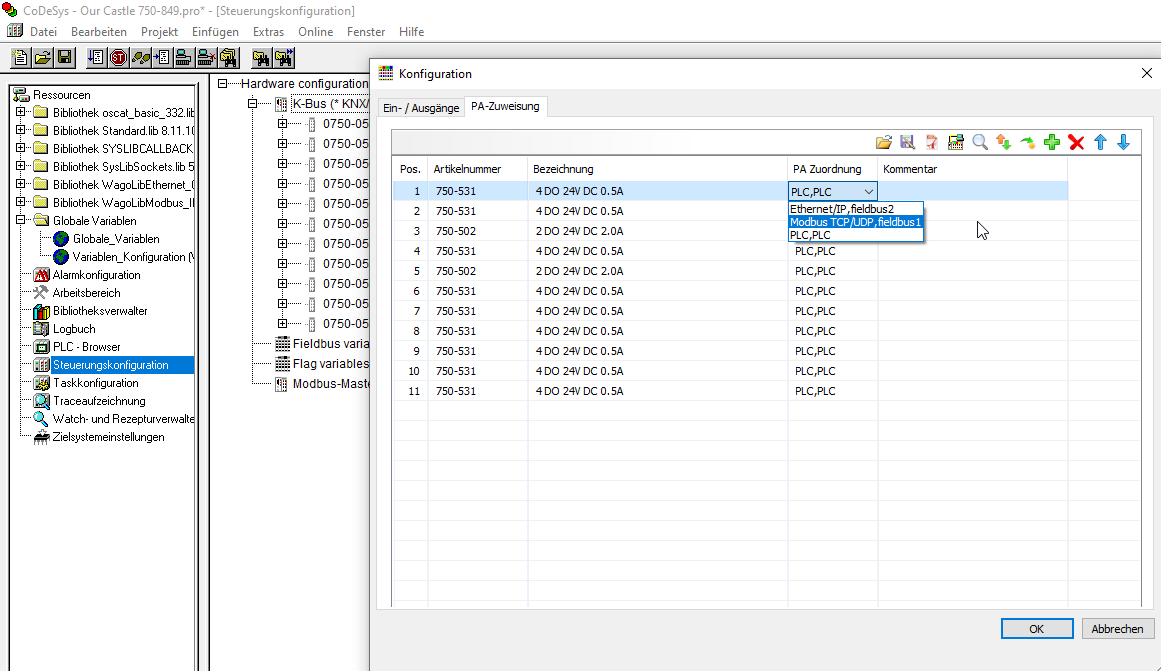Export configuration with the PDF icon
The height and width of the screenshot is (671, 1161).
(x=932, y=143)
